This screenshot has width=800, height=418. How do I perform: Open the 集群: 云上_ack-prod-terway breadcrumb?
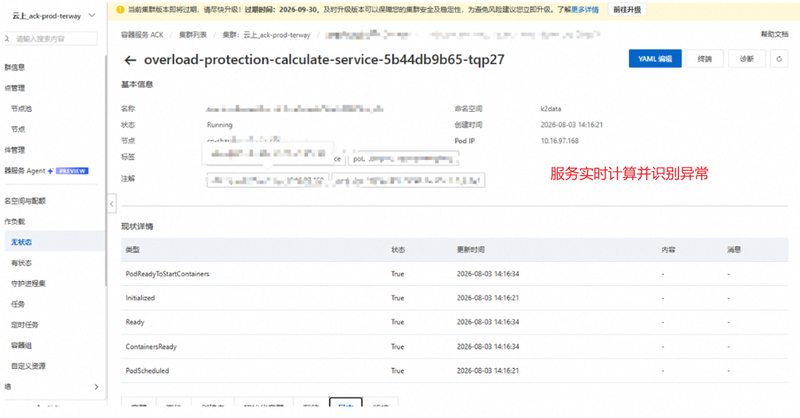pyautogui.click(x=266, y=35)
